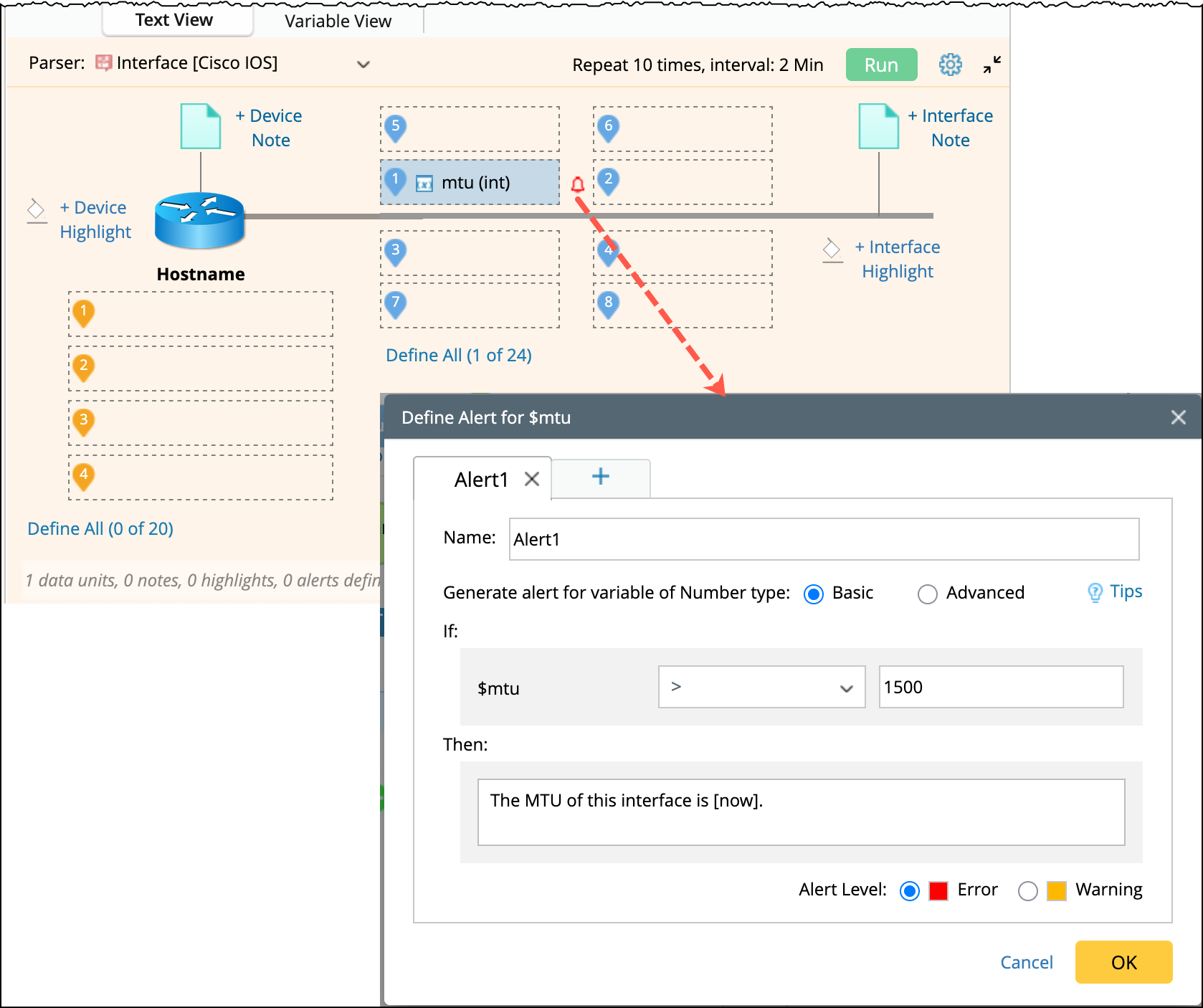This screenshot has width=1203, height=1008.
Task: Switch to the Variable View tab
Action: (x=338, y=22)
